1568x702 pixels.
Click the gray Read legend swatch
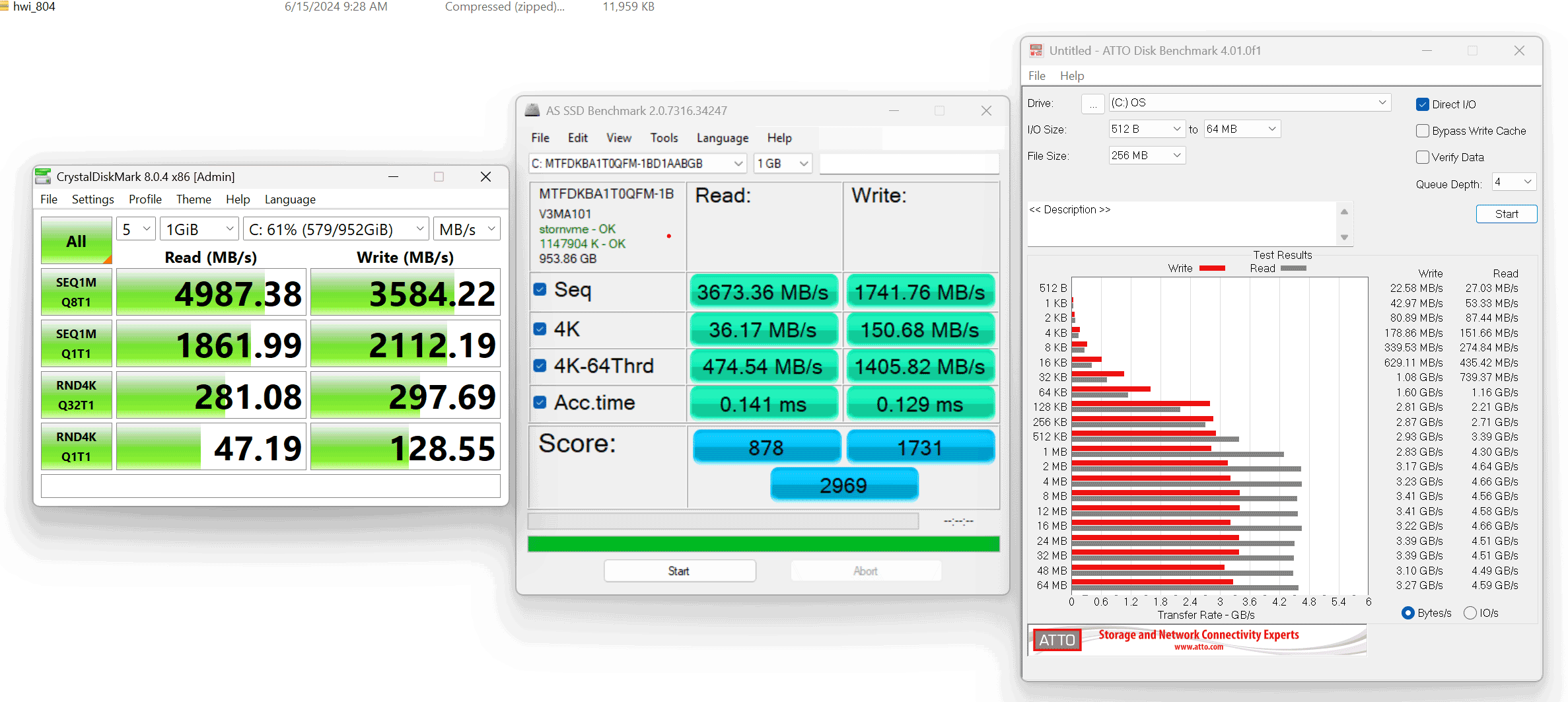click(1293, 268)
